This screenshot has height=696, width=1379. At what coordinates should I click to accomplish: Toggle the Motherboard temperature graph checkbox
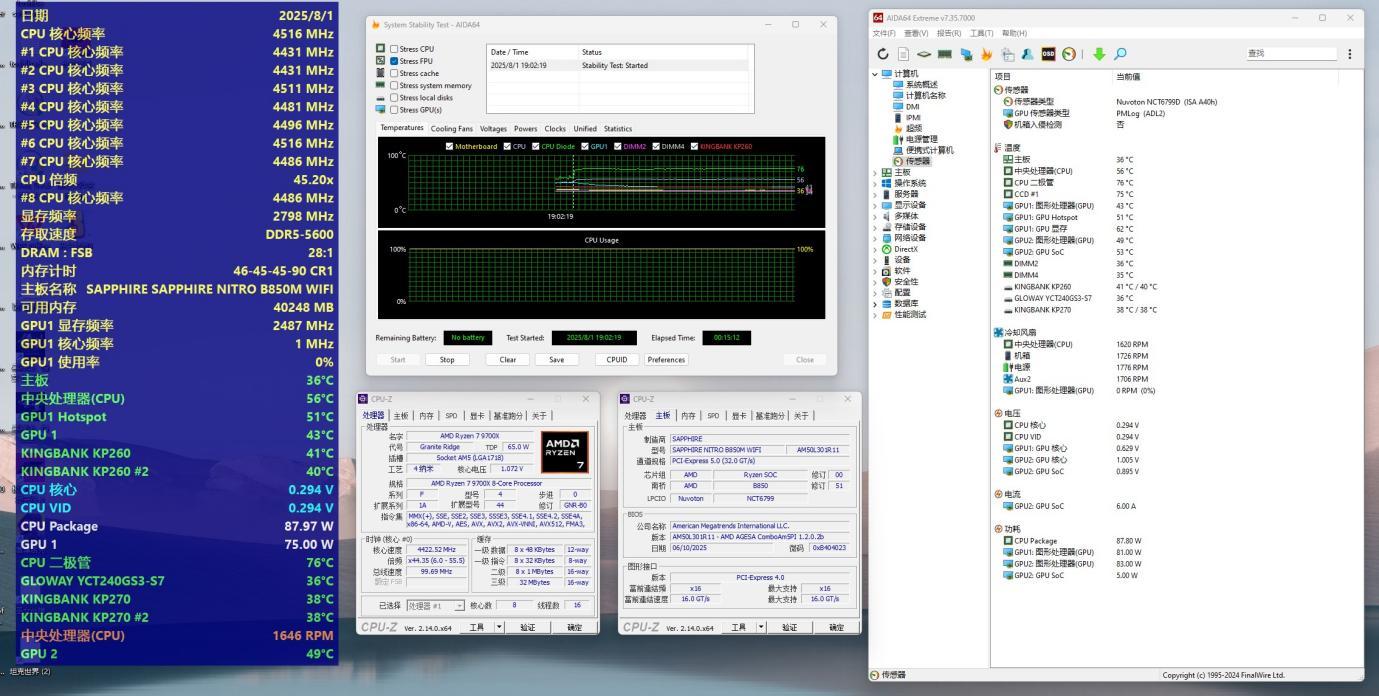click(x=449, y=146)
